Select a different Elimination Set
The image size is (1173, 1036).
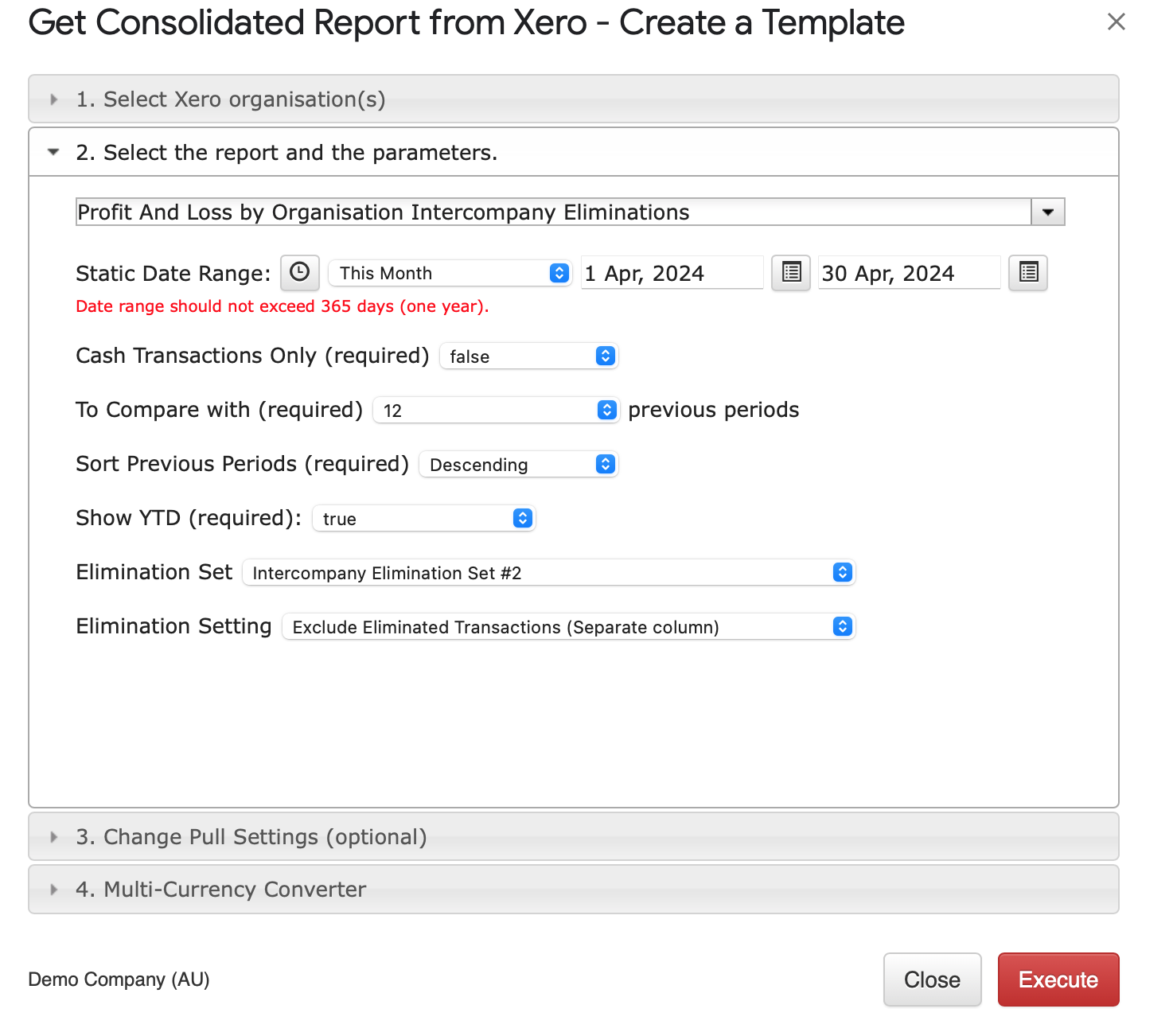(x=548, y=573)
